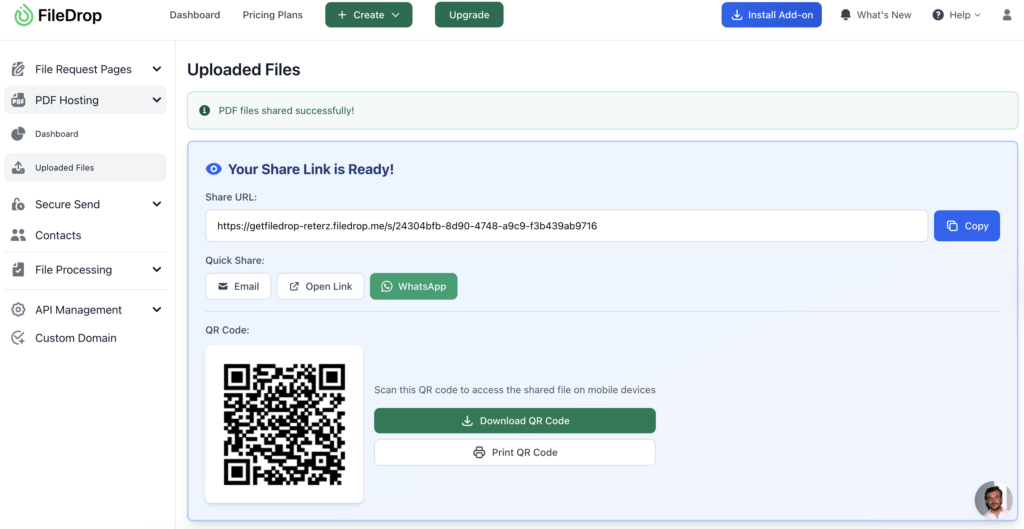Expand the File Processing chevron
The width and height of the screenshot is (1024, 529).
(x=157, y=270)
